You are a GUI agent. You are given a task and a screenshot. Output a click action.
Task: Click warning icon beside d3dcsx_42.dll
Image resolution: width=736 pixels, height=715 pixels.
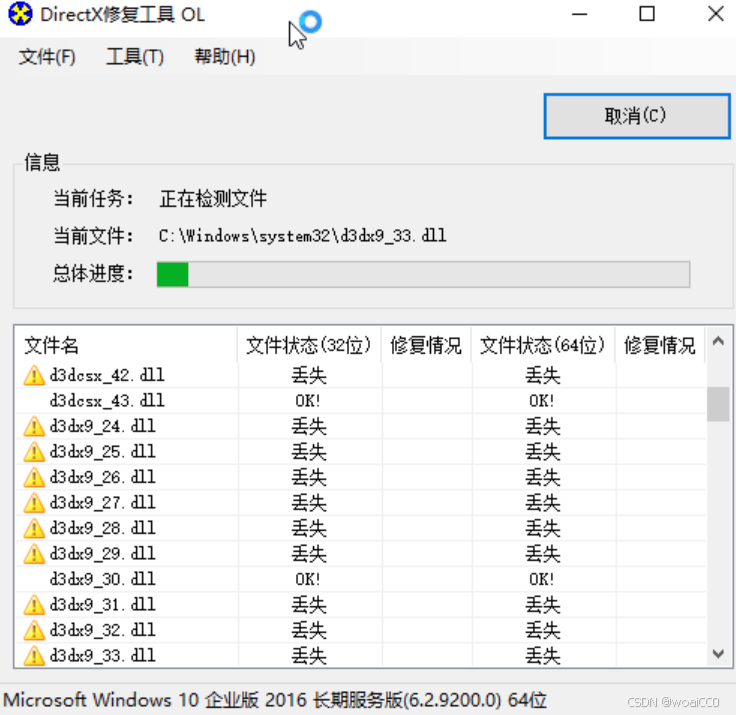tap(34, 375)
